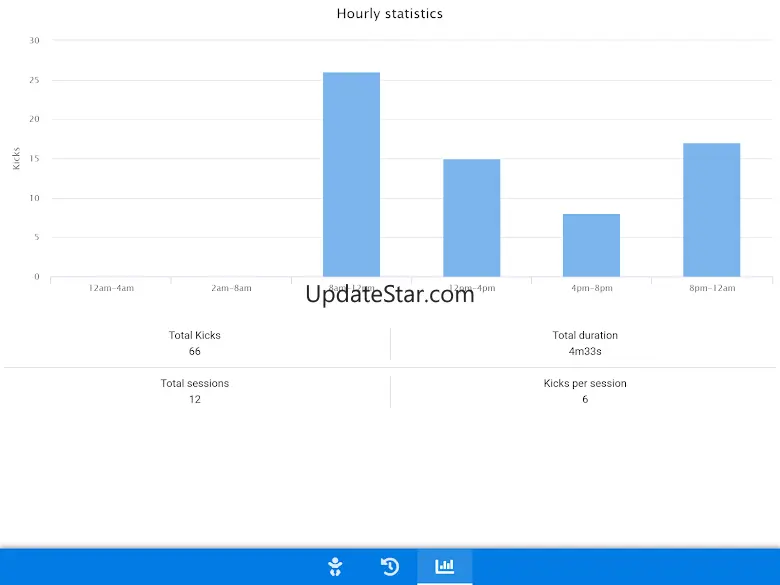Click the duration value 4m33s
780x585 pixels.
pos(585,351)
